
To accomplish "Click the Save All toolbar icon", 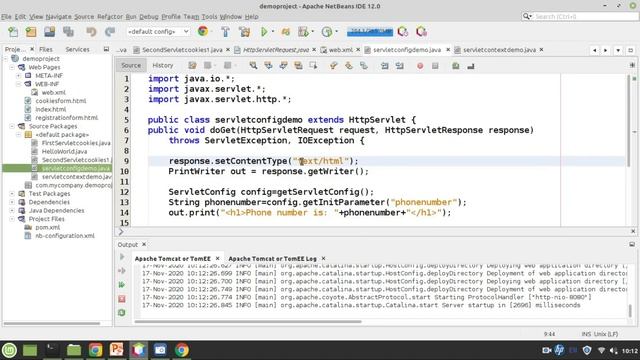I will click(x=69, y=32).
